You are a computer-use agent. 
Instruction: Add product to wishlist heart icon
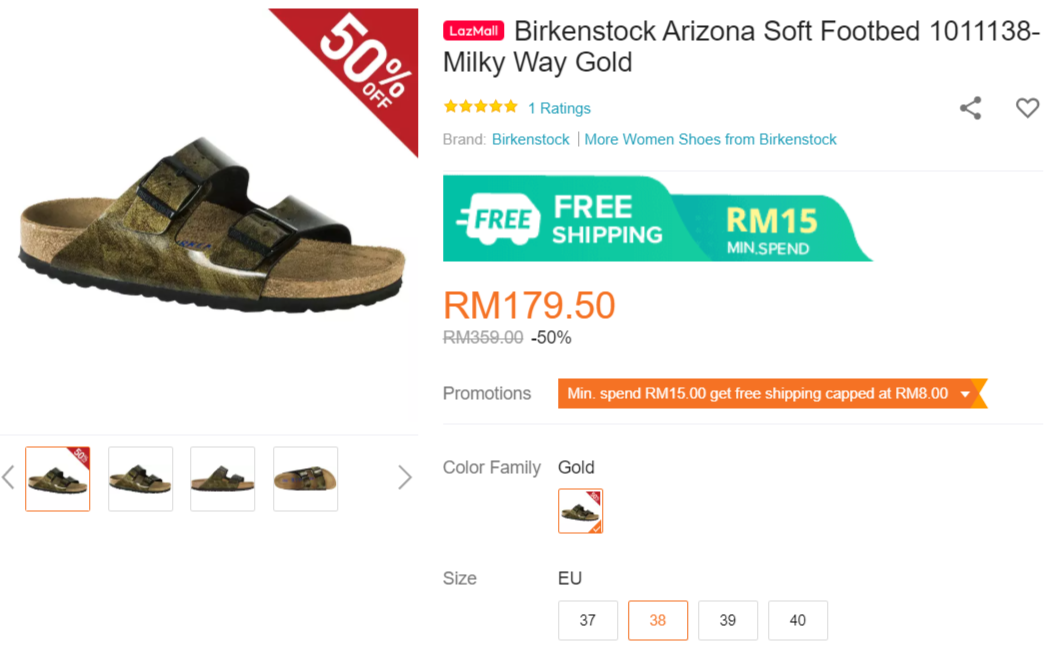tap(1027, 108)
